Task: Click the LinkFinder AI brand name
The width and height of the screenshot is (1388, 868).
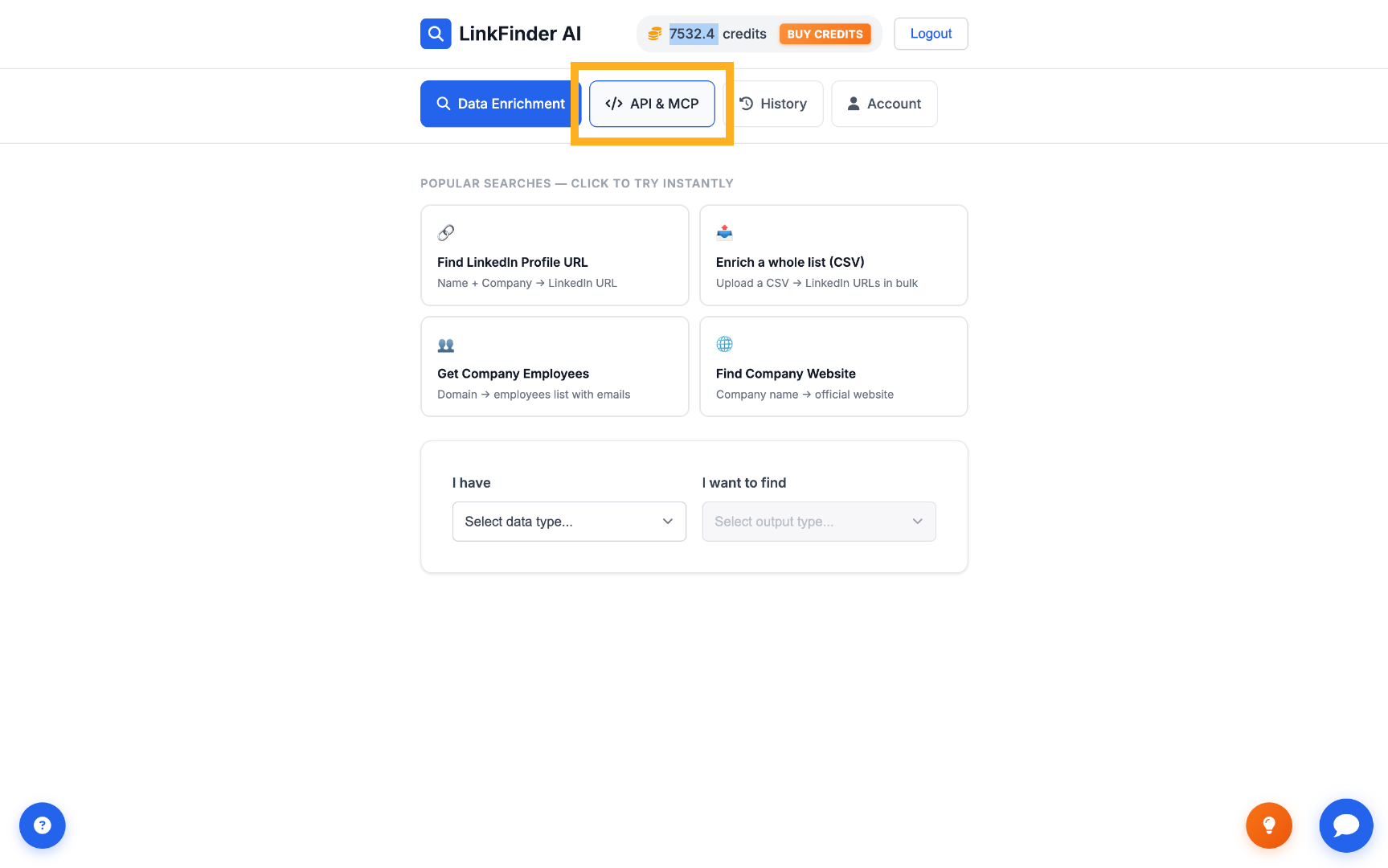Action: pos(520,34)
